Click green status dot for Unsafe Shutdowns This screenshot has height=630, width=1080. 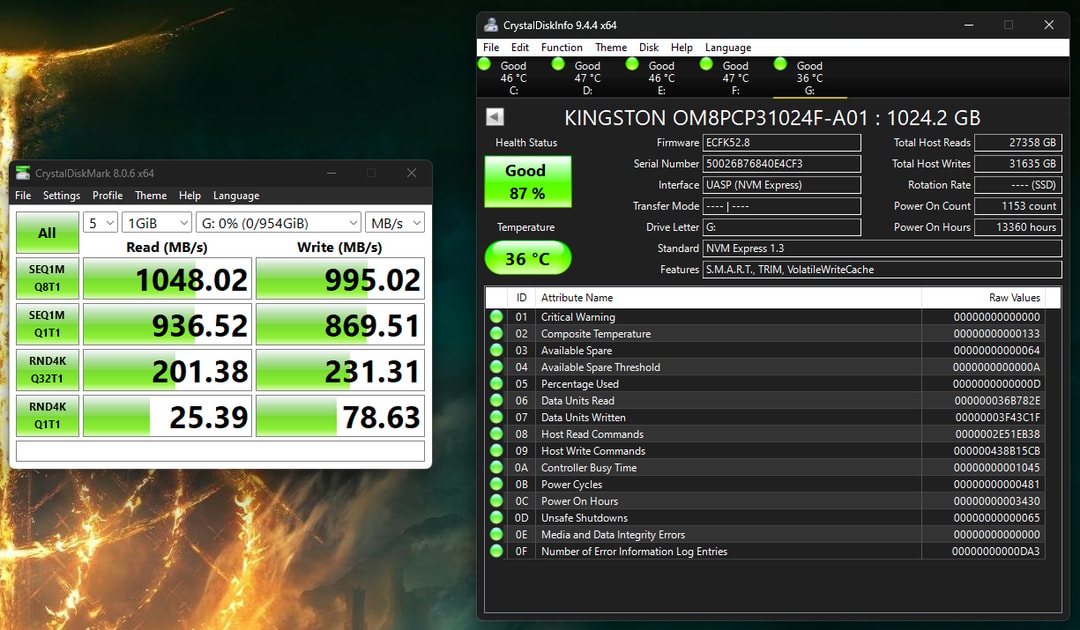(x=497, y=518)
